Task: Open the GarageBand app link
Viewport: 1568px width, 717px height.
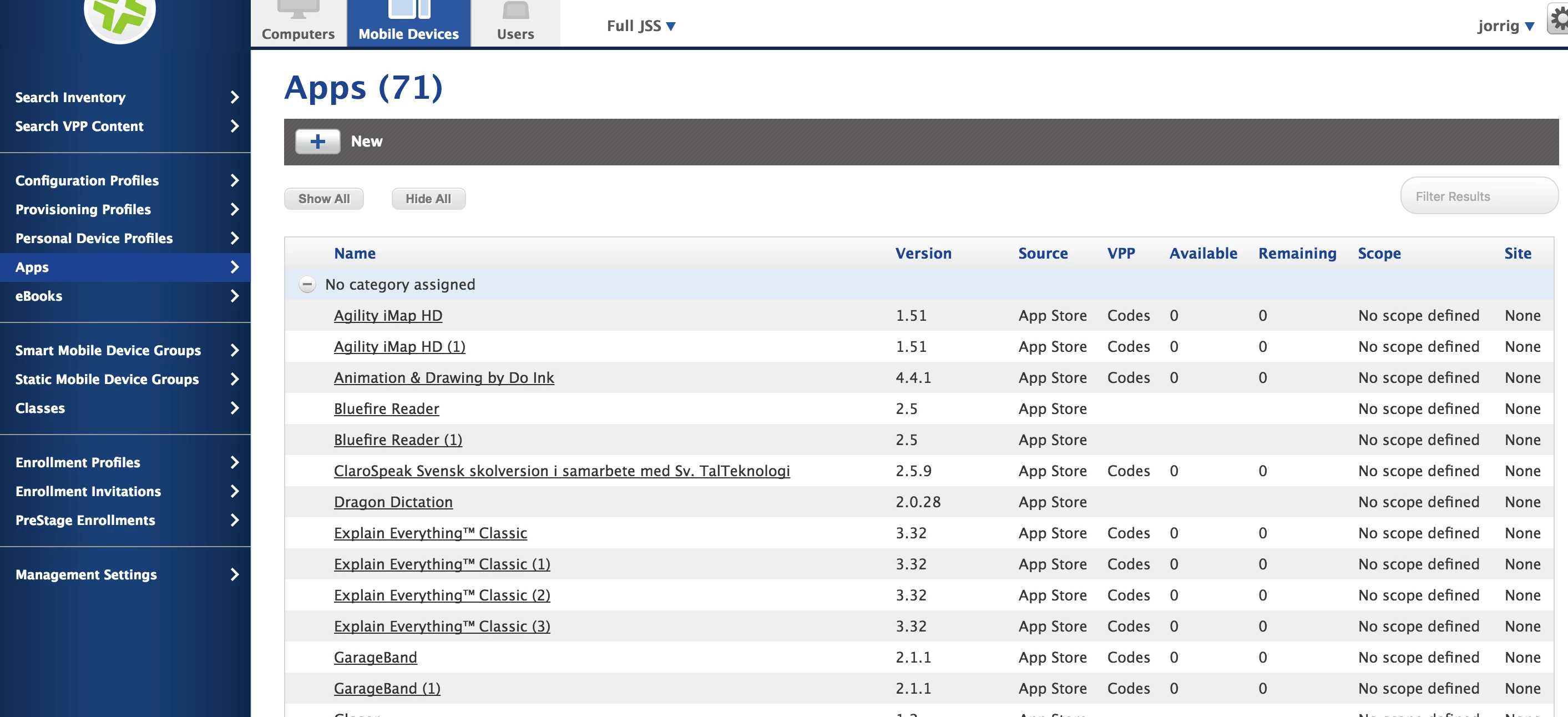Action: (x=375, y=658)
